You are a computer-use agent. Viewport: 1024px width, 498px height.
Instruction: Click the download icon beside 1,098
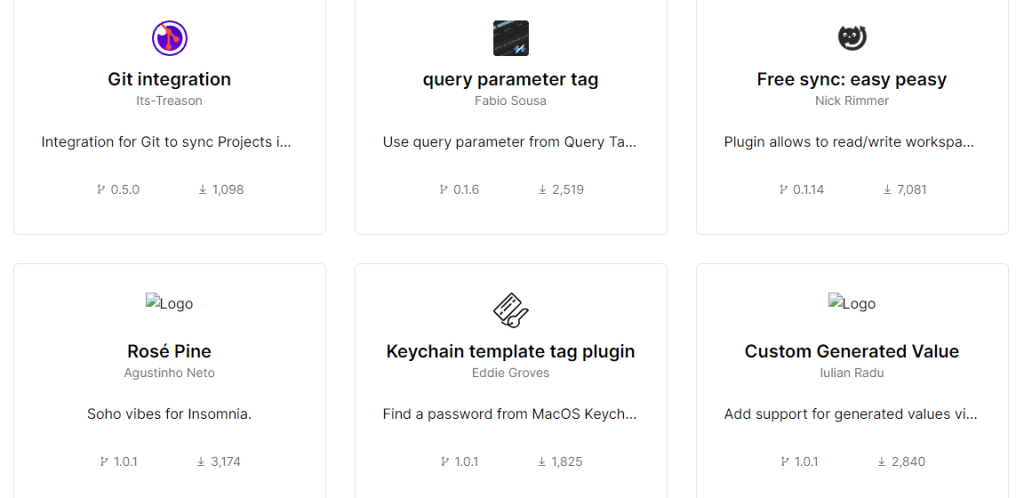coord(202,190)
